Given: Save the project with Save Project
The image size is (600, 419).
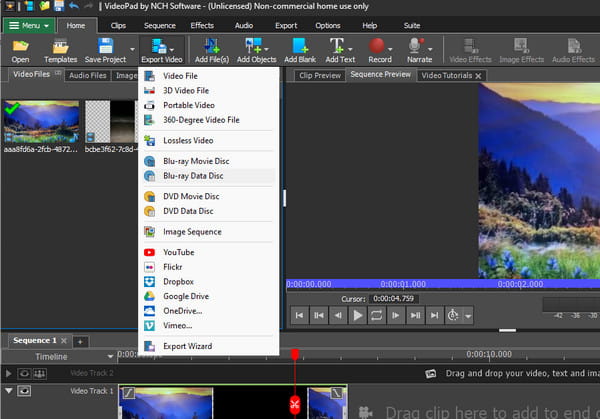Looking at the screenshot, I should (105, 51).
